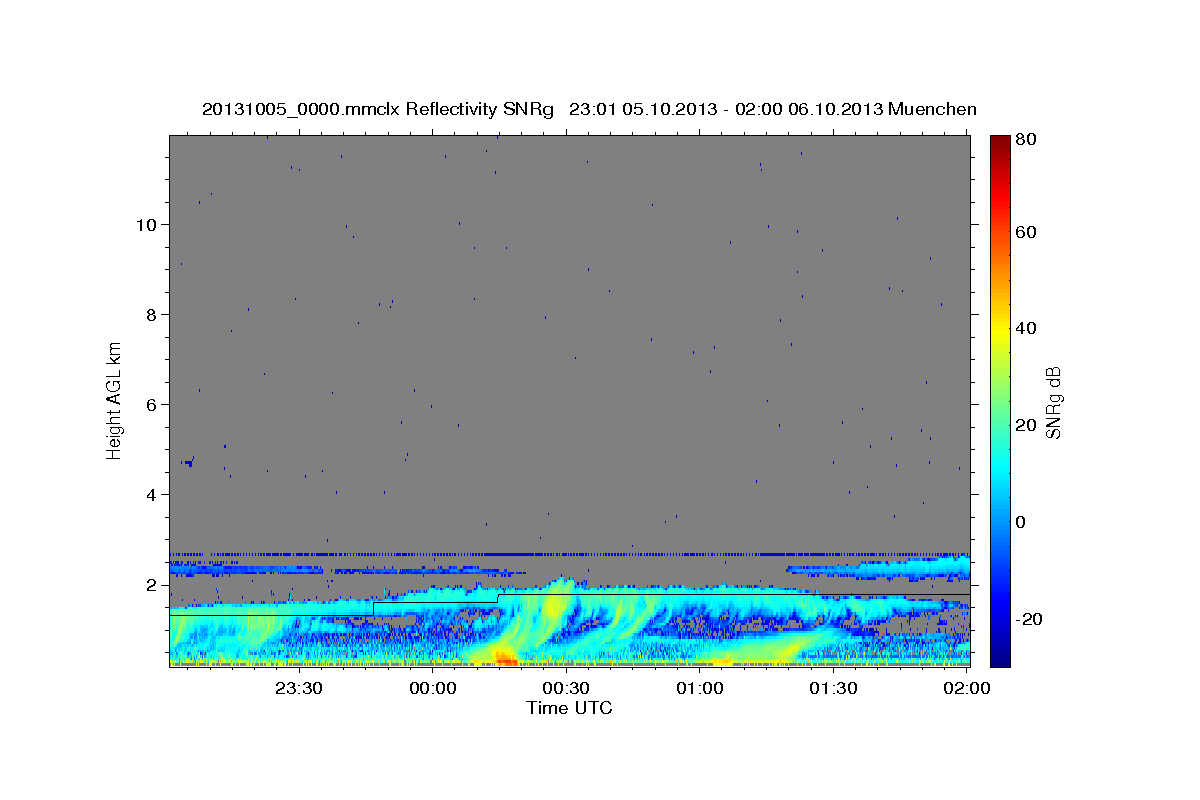Screen dimensions: 1200x800
Task: Click the colorbar value 80
Action: [x=1026, y=139]
